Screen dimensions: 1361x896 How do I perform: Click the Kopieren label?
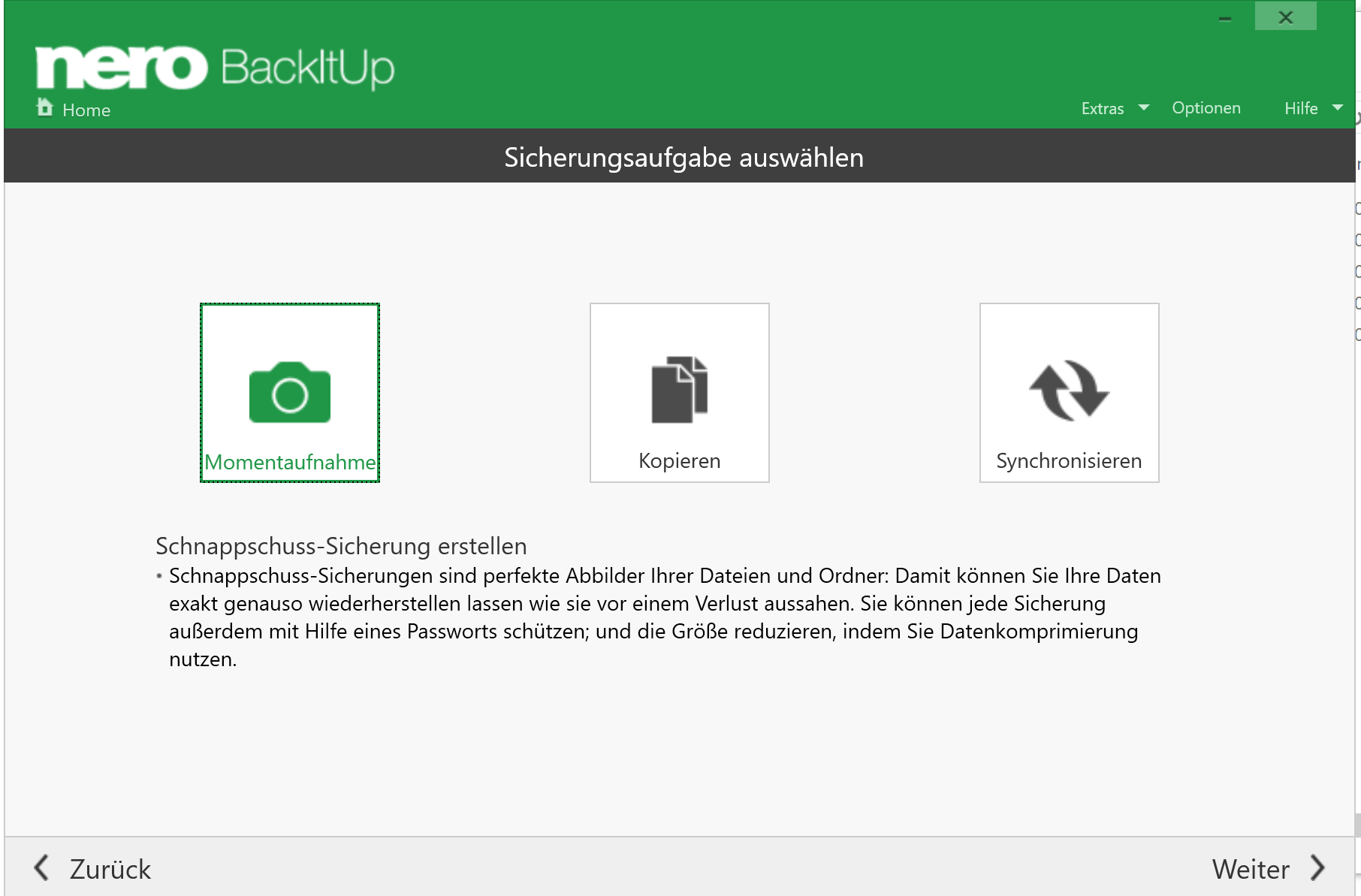point(680,461)
